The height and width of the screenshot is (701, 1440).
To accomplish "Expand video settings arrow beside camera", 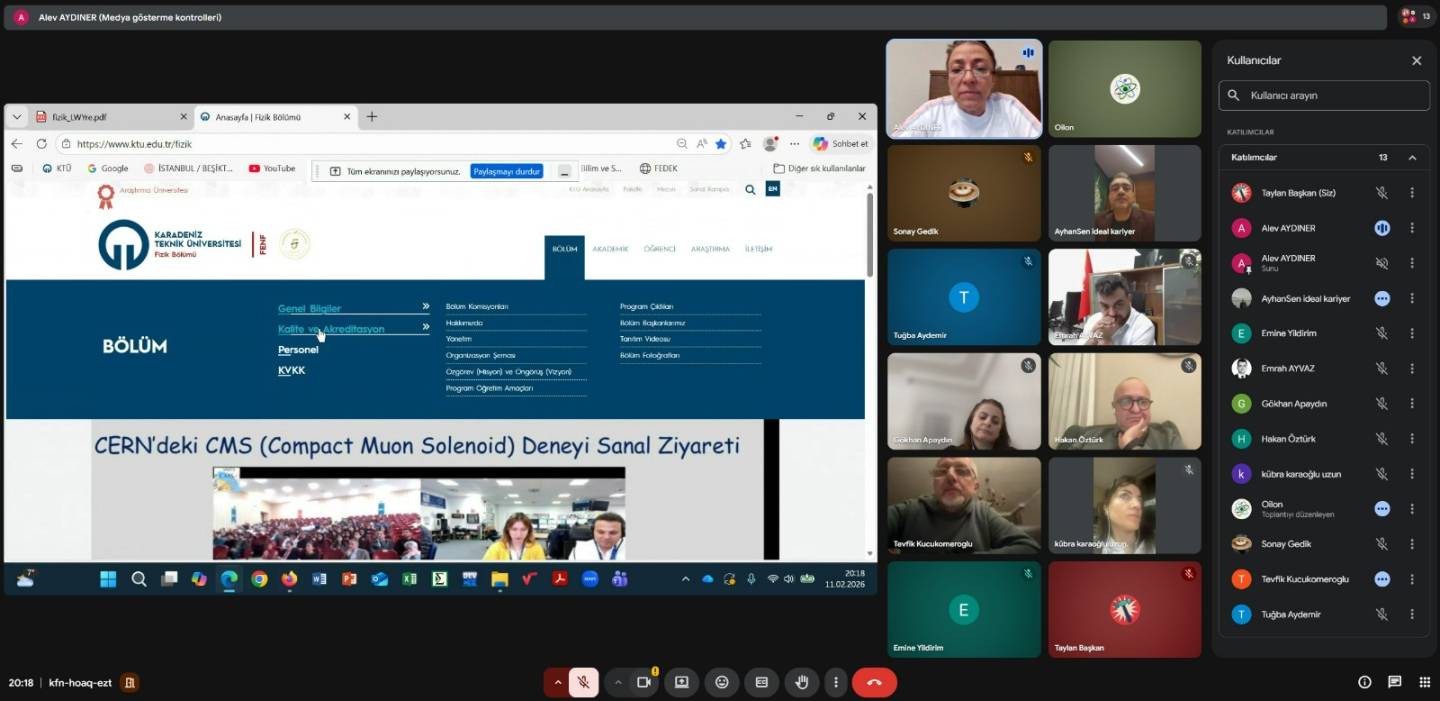I will coord(618,682).
